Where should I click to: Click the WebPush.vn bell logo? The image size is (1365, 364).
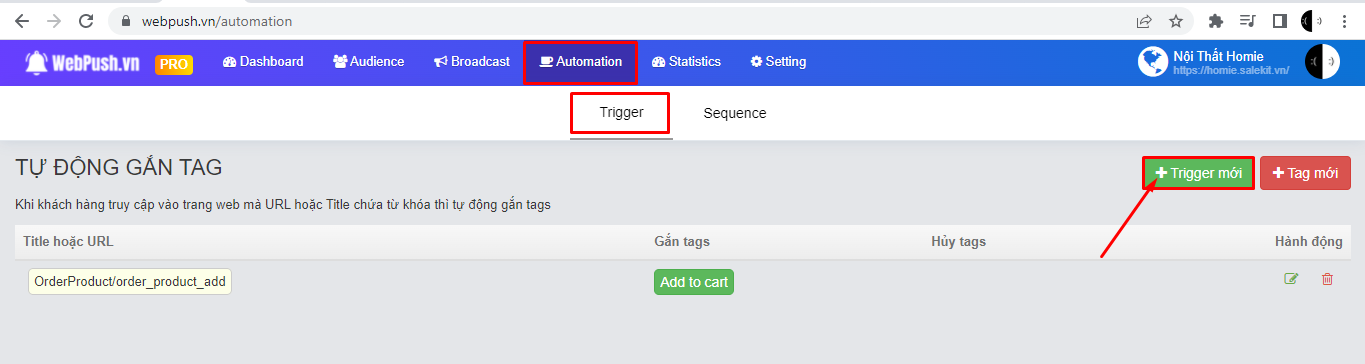pos(37,62)
